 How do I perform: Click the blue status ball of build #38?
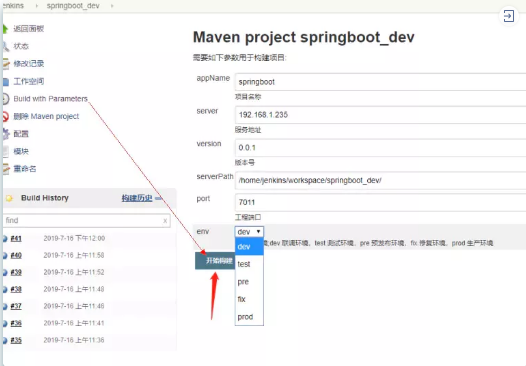point(5,289)
